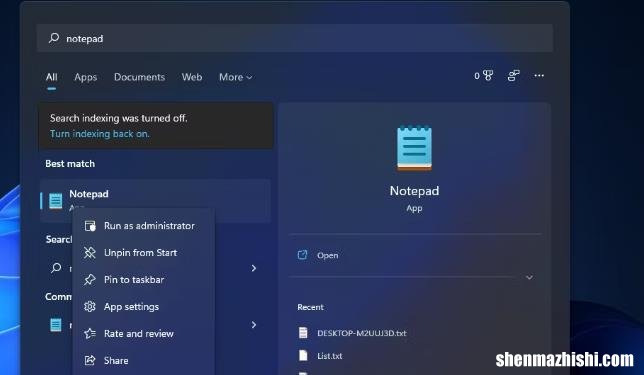Click the Run as administrator shield icon
Viewport: 644px width, 375px height.
(90, 225)
